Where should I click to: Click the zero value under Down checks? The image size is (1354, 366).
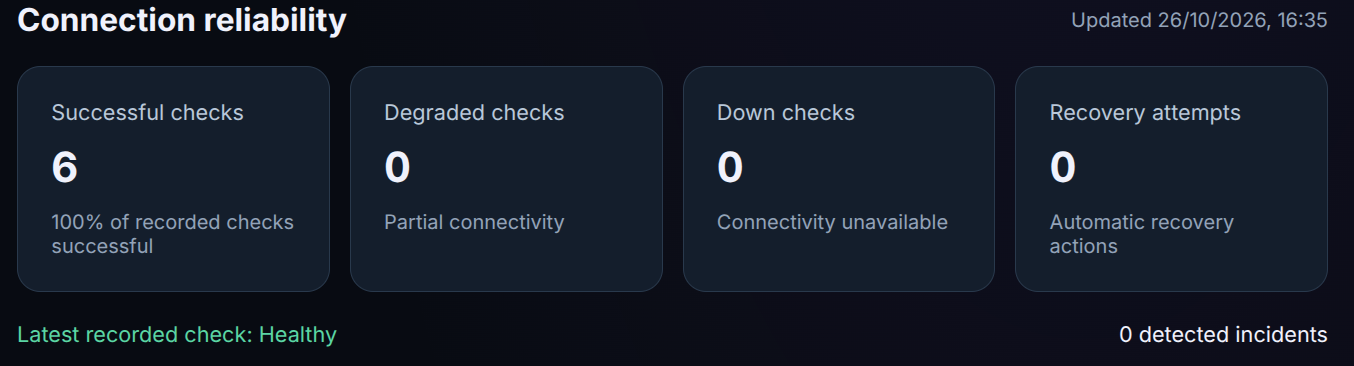[730, 167]
